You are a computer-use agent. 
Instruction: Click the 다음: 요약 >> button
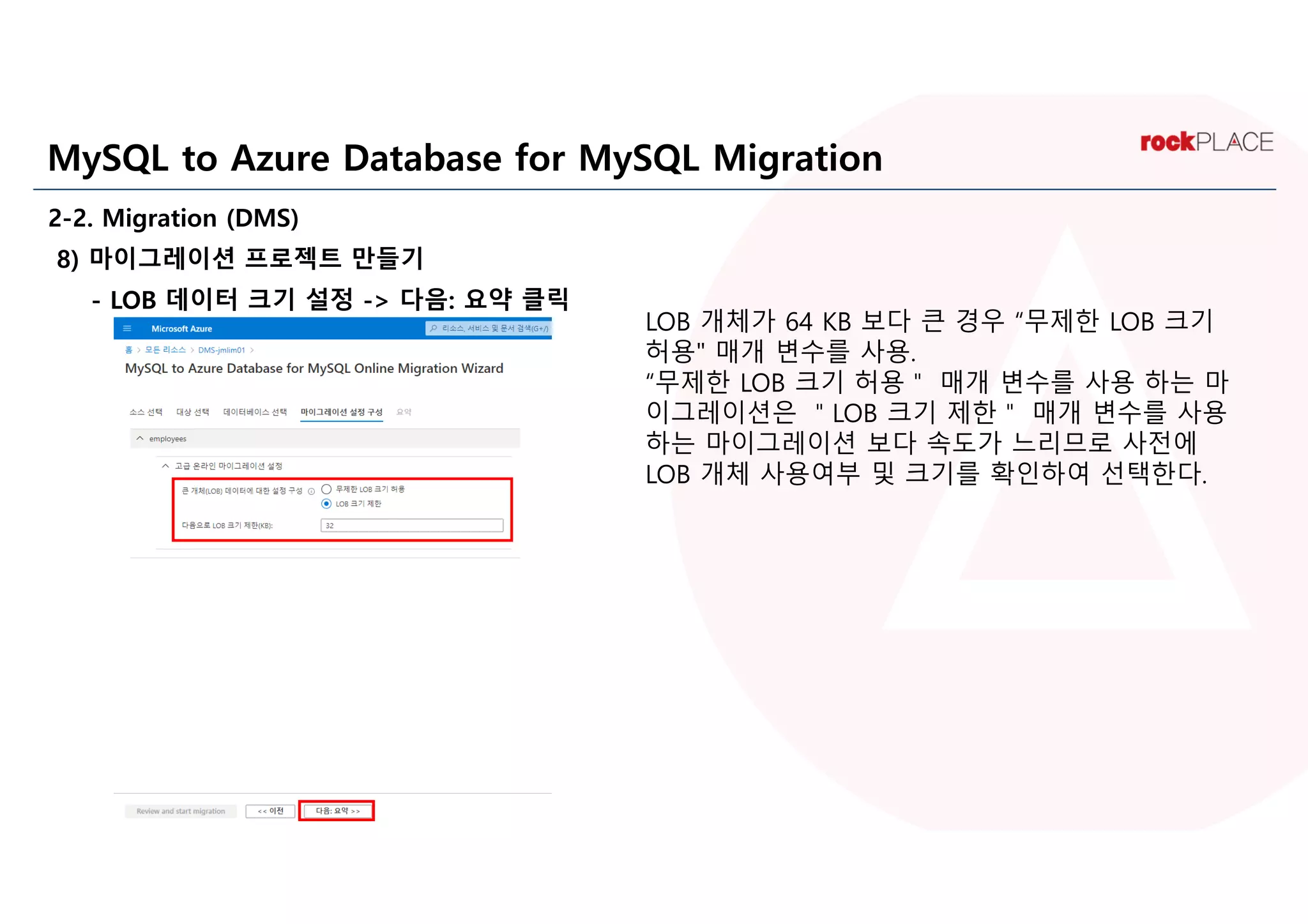(337, 811)
